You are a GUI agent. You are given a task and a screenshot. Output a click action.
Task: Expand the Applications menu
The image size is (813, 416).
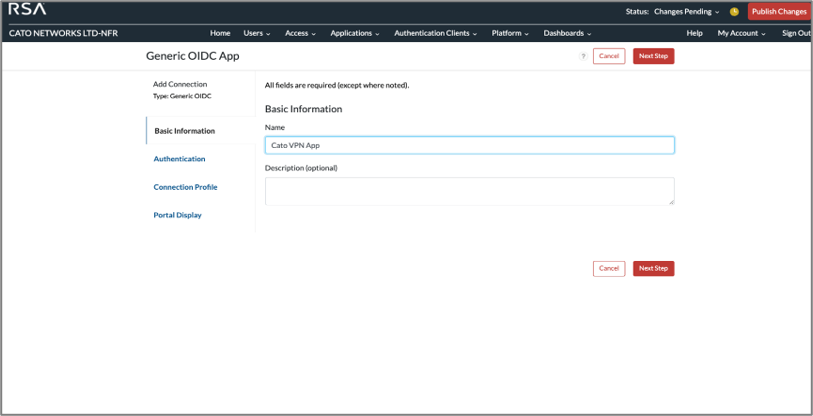[x=355, y=33]
